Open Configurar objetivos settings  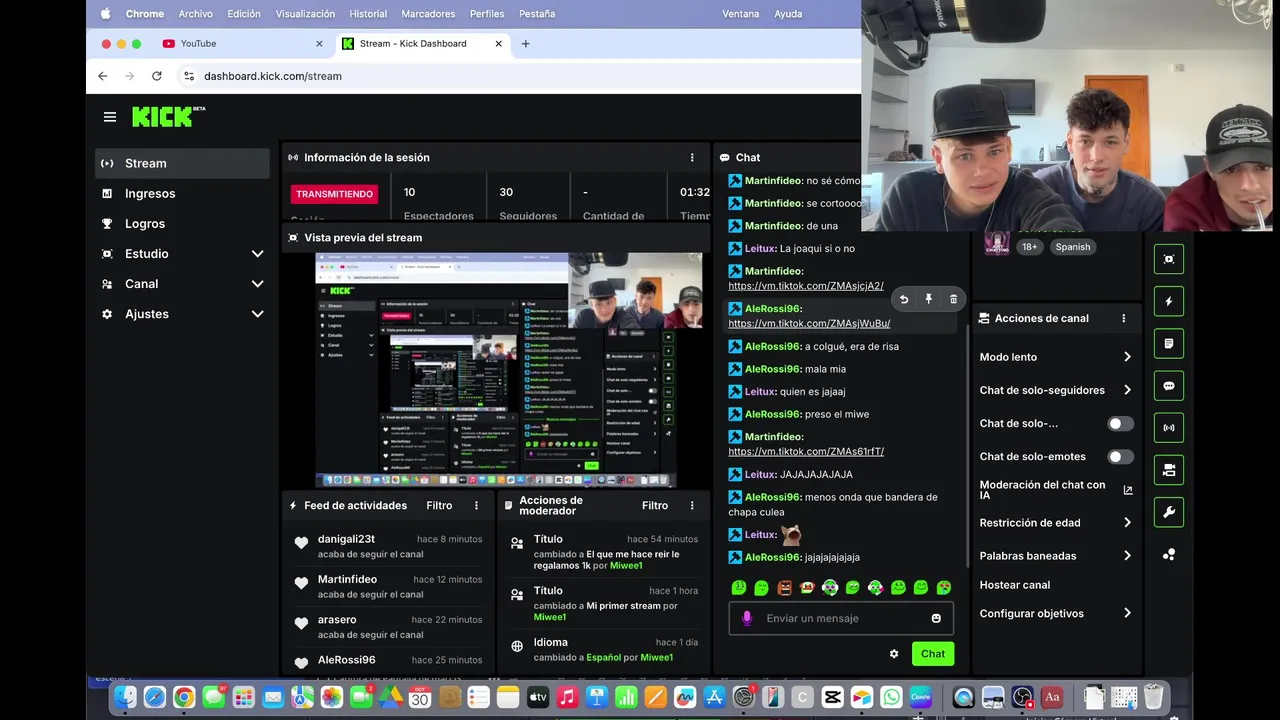[1055, 614]
